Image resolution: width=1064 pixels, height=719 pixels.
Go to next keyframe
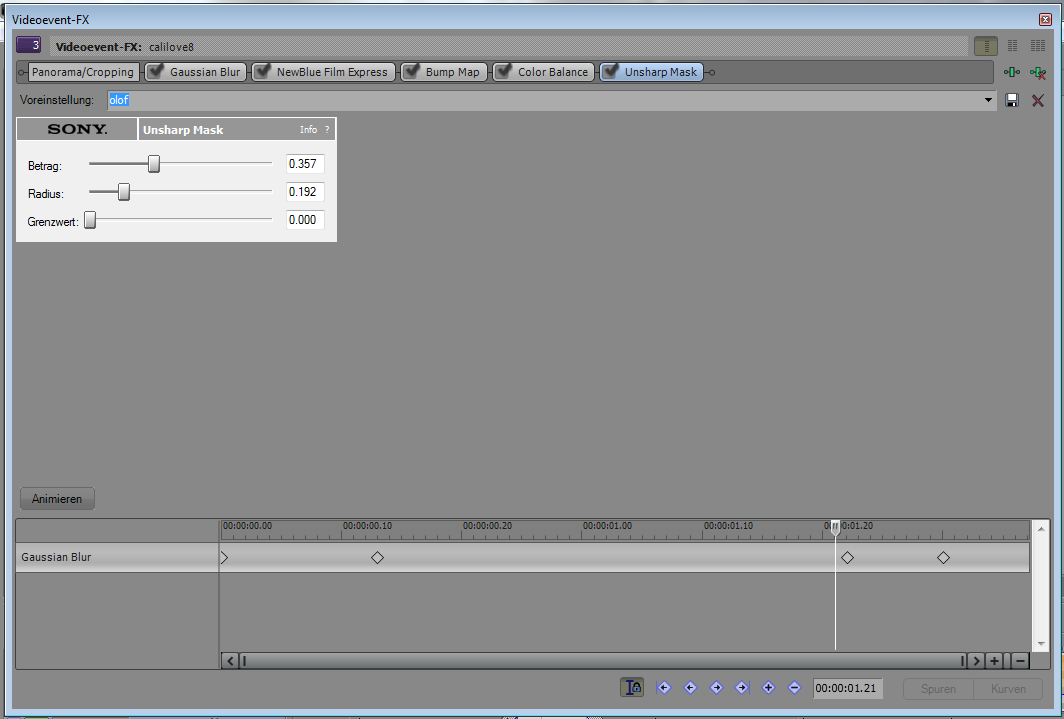[716, 687]
